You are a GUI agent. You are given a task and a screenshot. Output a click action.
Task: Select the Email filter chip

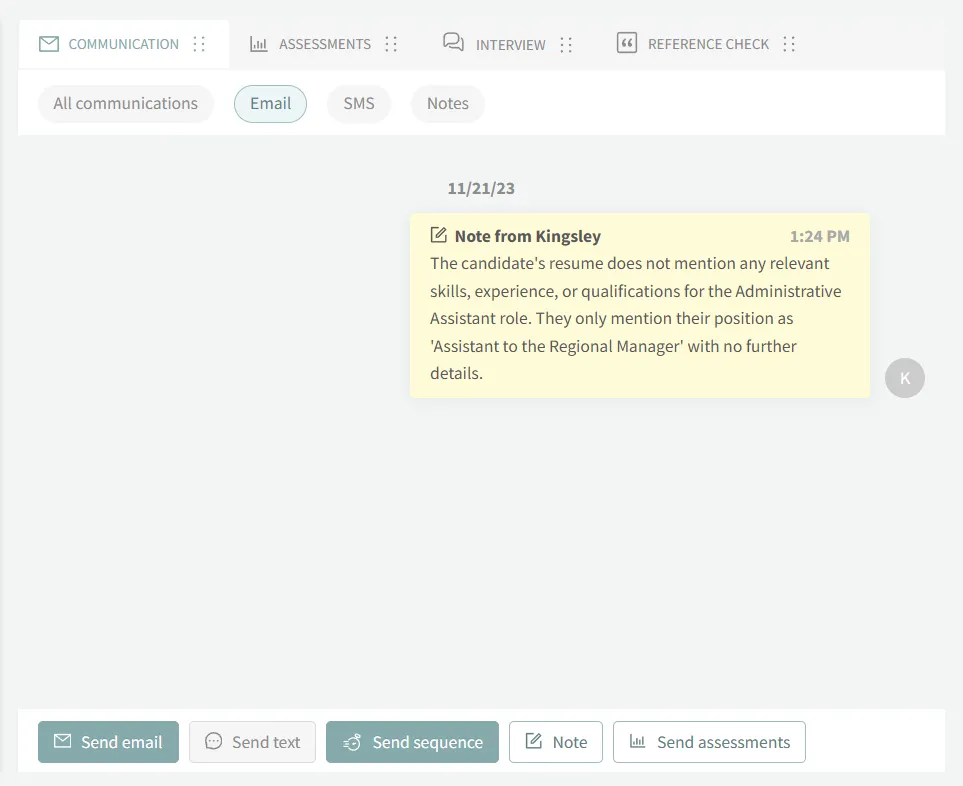tap(270, 104)
